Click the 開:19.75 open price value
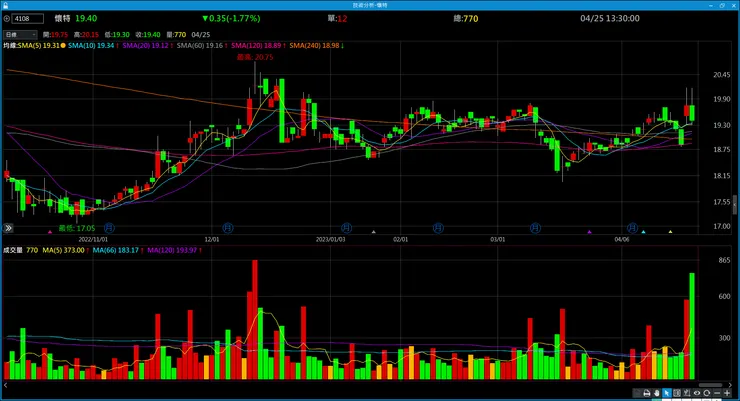The width and height of the screenshot is (740, 401). [x=55, y=35]
